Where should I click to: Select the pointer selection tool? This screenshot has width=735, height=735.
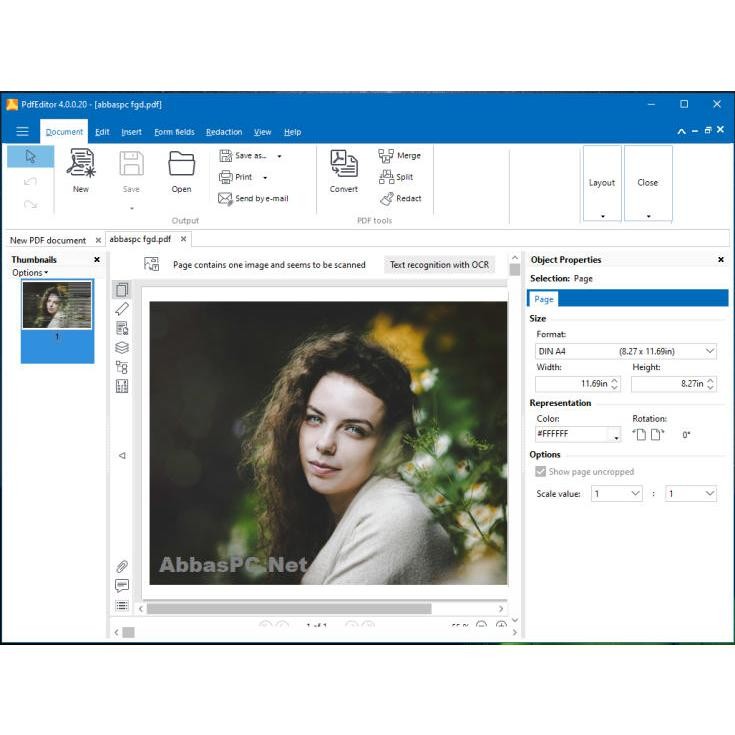click(30, 156)
